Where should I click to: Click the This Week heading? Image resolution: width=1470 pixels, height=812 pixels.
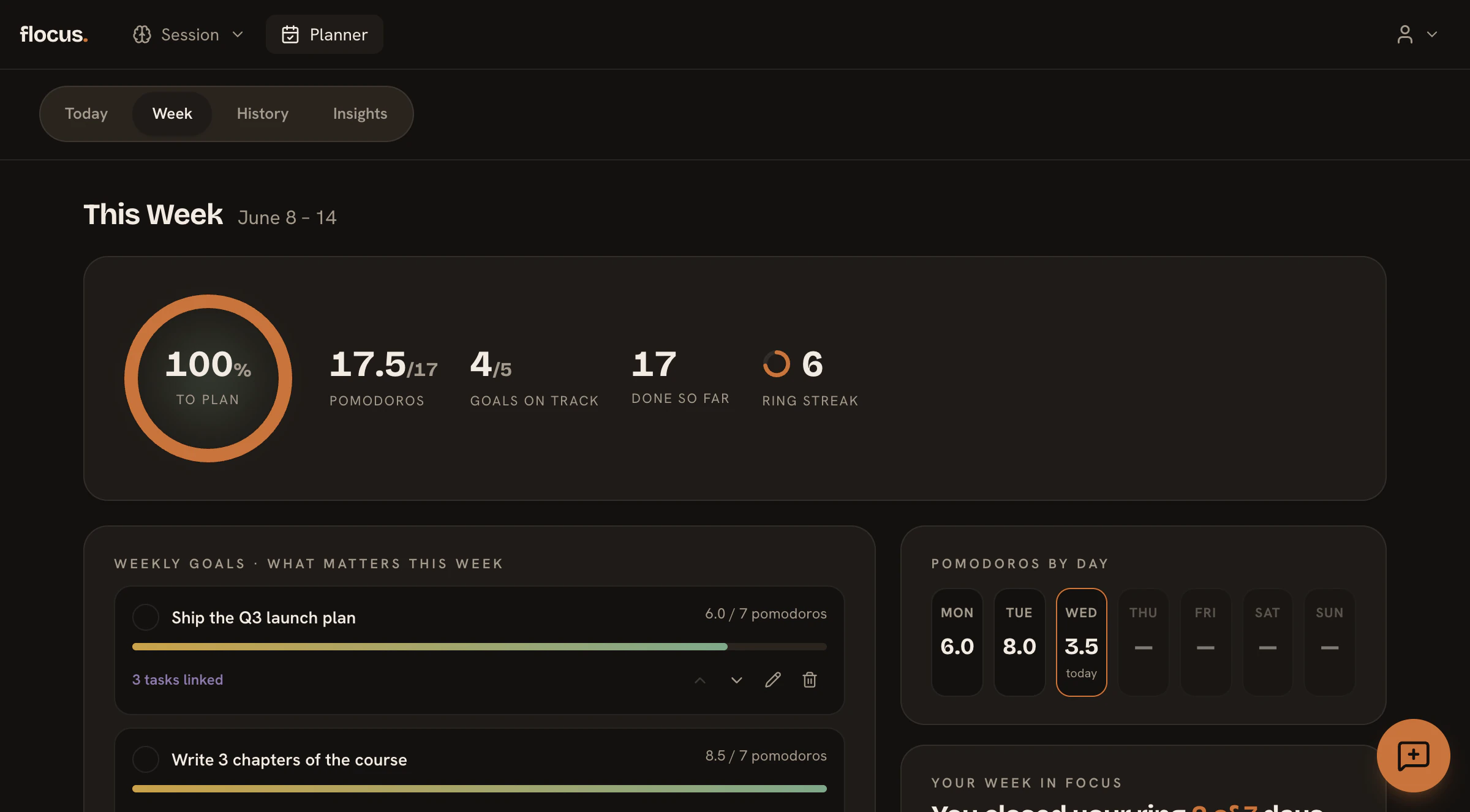click(153, 214)
